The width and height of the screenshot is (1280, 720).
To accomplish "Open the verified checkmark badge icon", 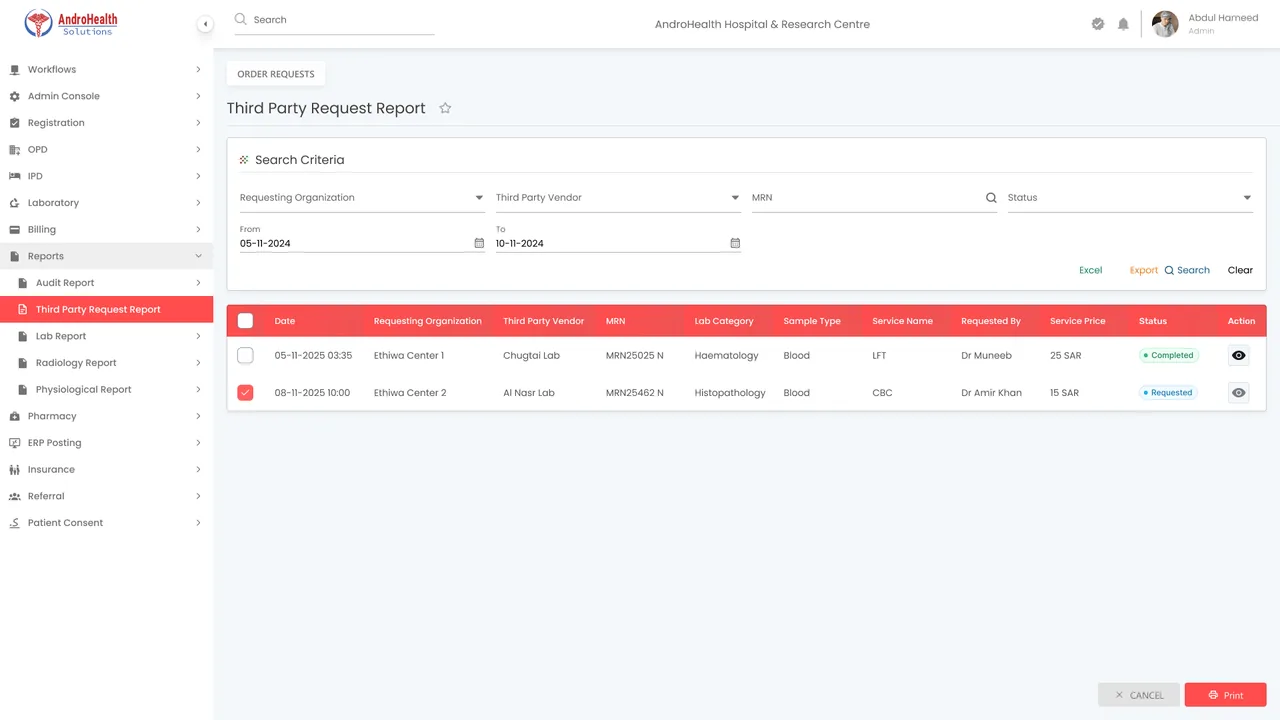I will click(1098, 24).
